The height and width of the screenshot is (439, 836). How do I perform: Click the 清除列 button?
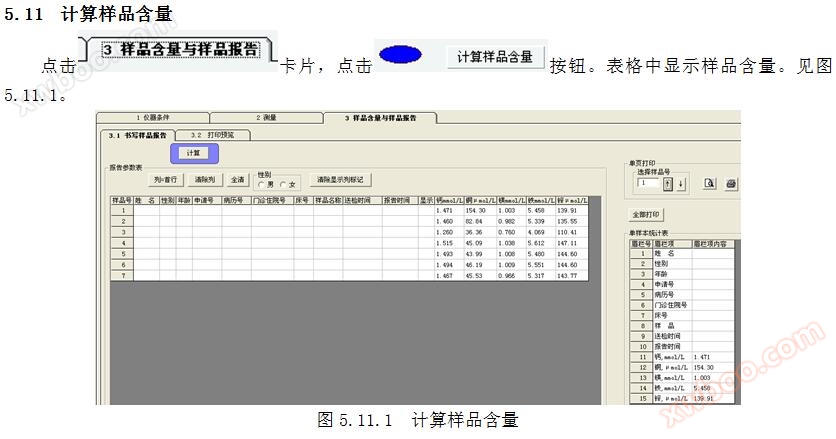pos(205,180)
